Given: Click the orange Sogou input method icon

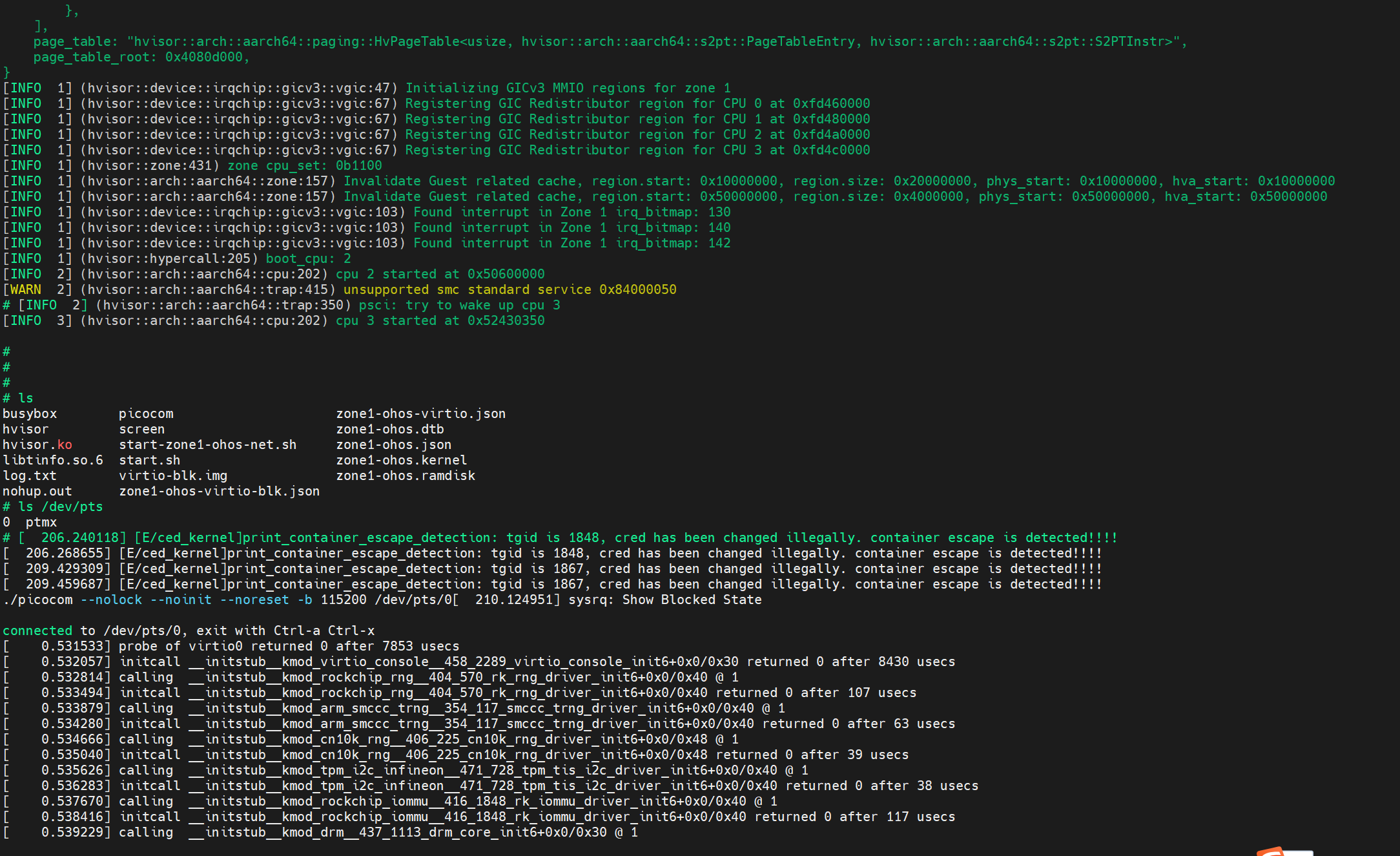Looking at the screenshot, I should click(1270, 851).
